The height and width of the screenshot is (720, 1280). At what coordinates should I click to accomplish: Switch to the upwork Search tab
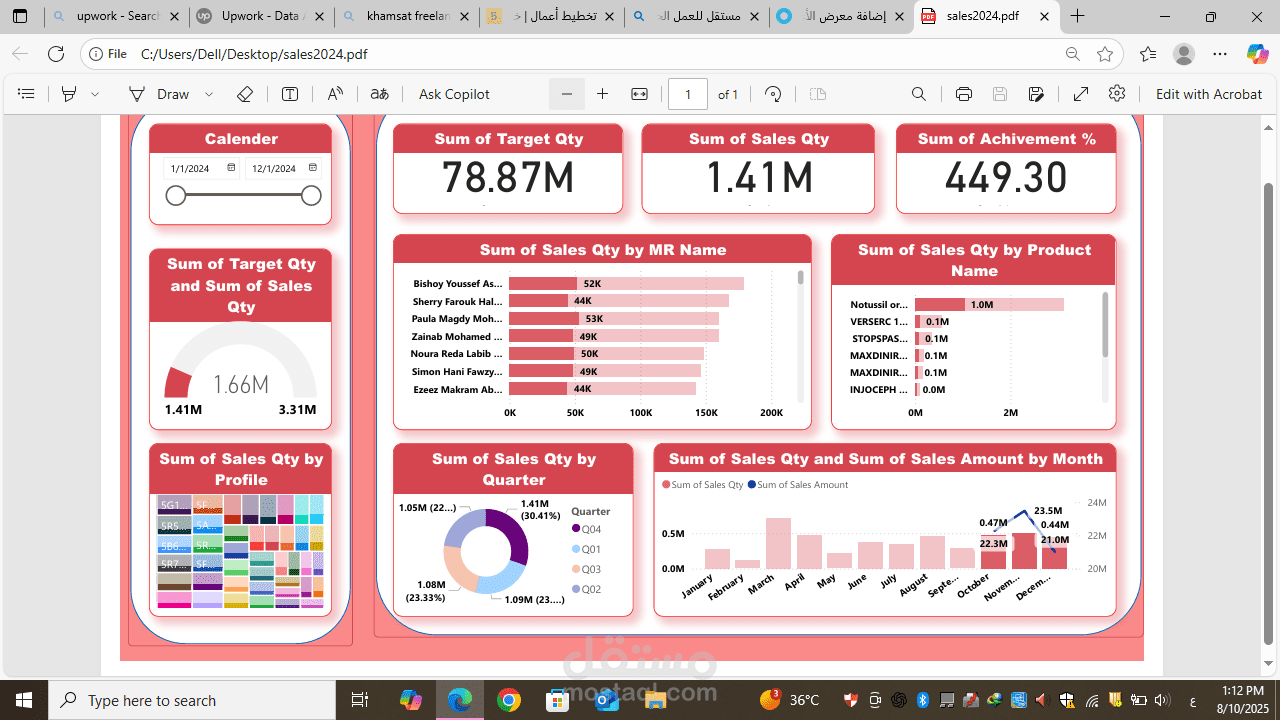117,17
